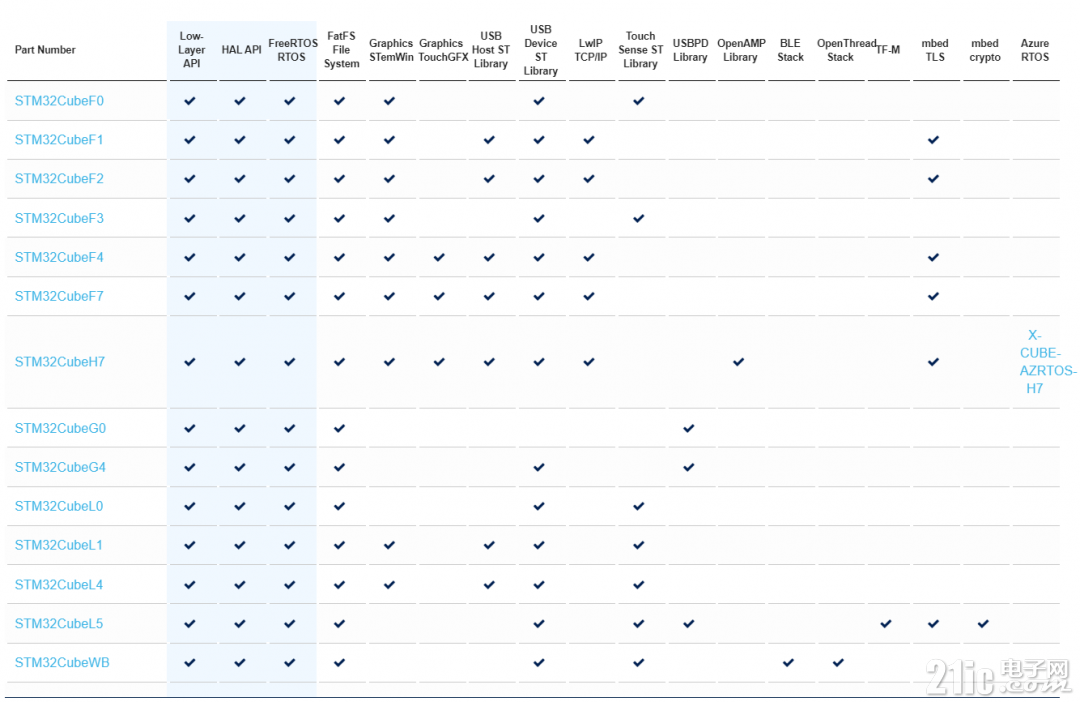Click the STM32CubeF7 LwIP TCP/IP checkmark
The image size is (1080, 702).
point(589,296)
